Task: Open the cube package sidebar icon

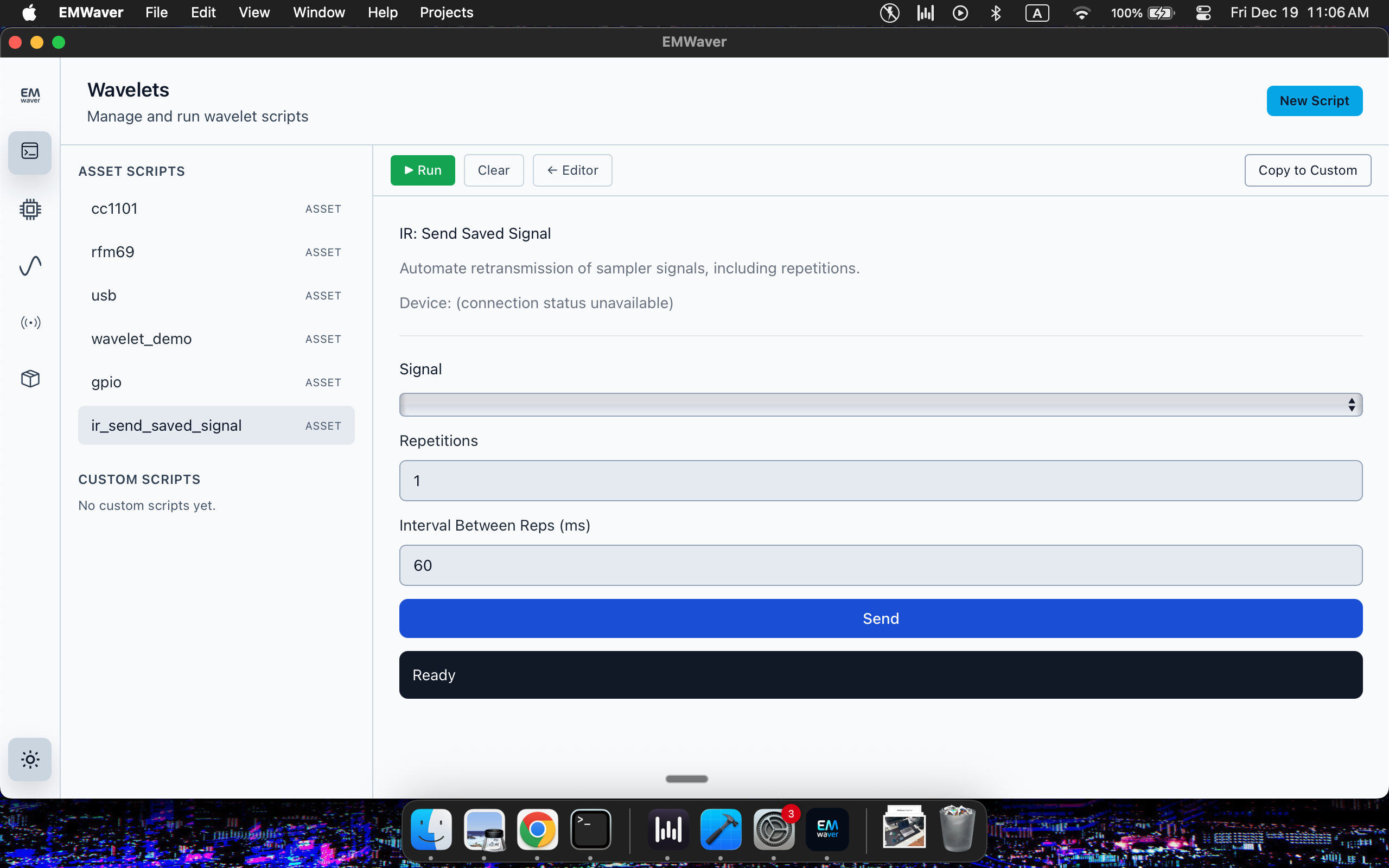Action: [x=30, y=379]
